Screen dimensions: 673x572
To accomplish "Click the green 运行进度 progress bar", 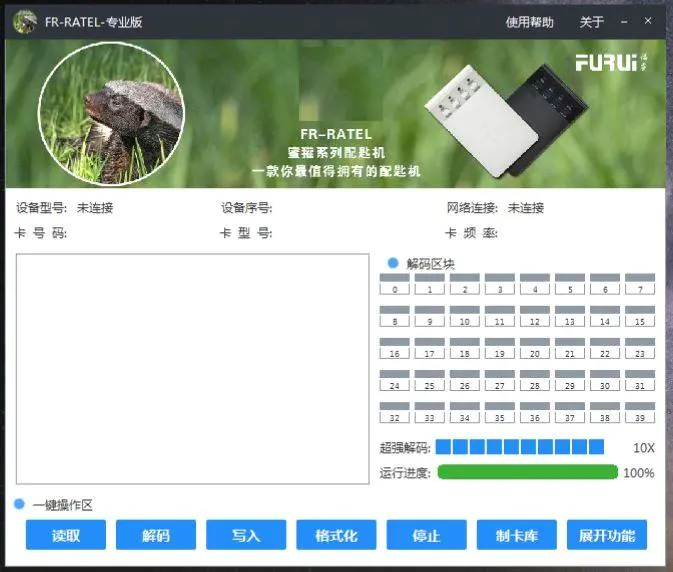I will (527, 472).
